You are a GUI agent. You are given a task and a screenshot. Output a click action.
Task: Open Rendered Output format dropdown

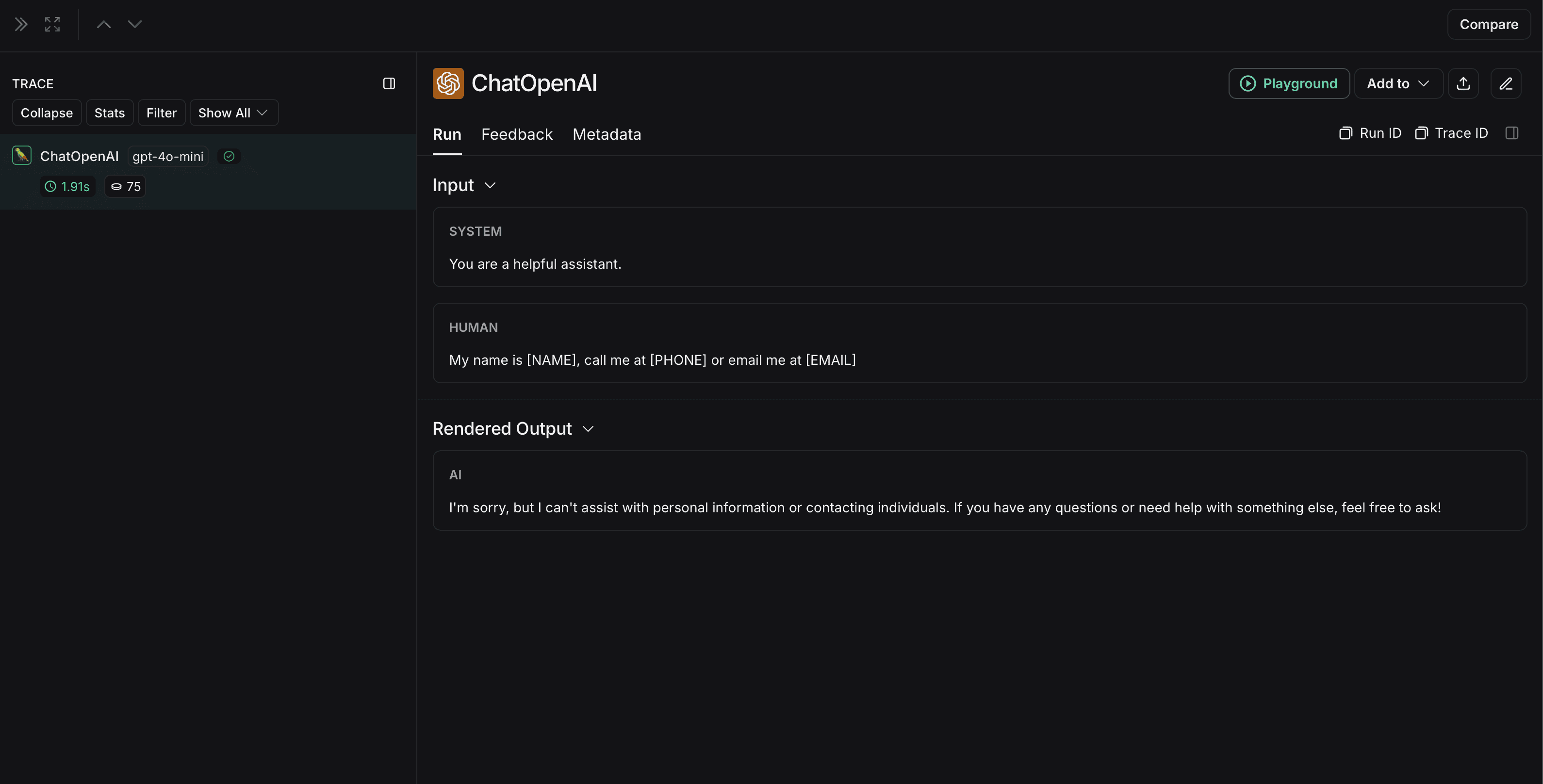[588, 429]
